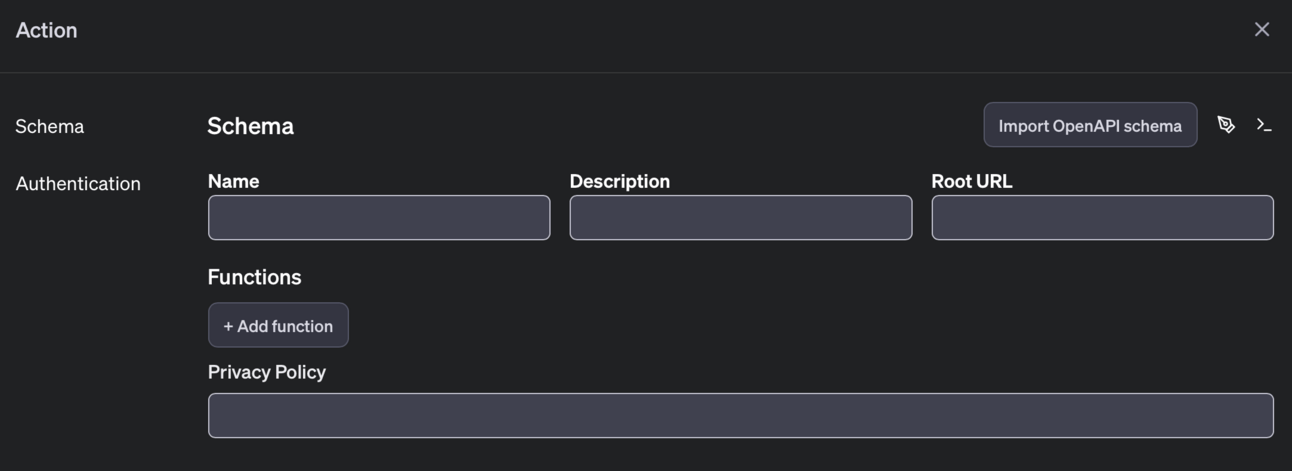Click the + Add function button

pyautogui.click(x=278, y=326)
